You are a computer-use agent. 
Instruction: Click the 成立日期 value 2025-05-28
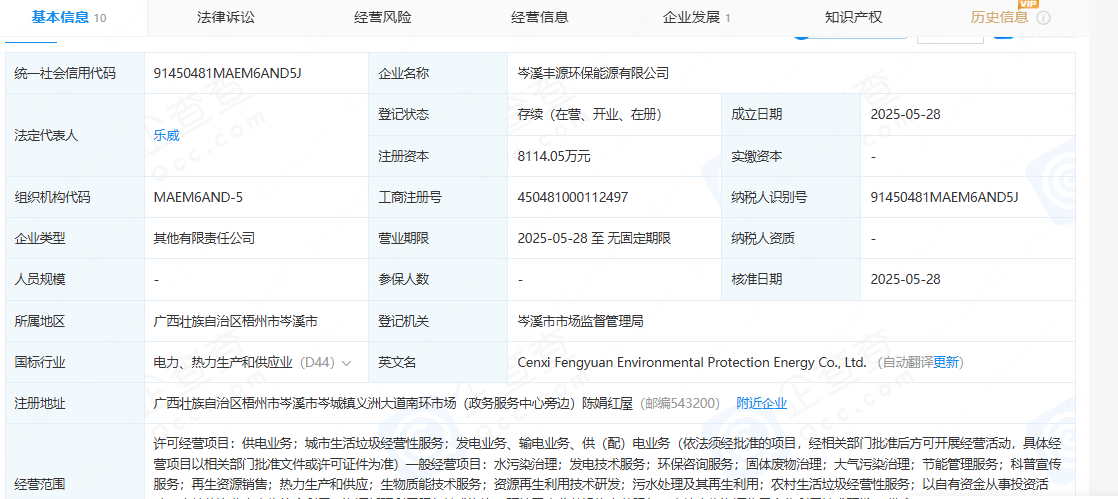(906, 114)
